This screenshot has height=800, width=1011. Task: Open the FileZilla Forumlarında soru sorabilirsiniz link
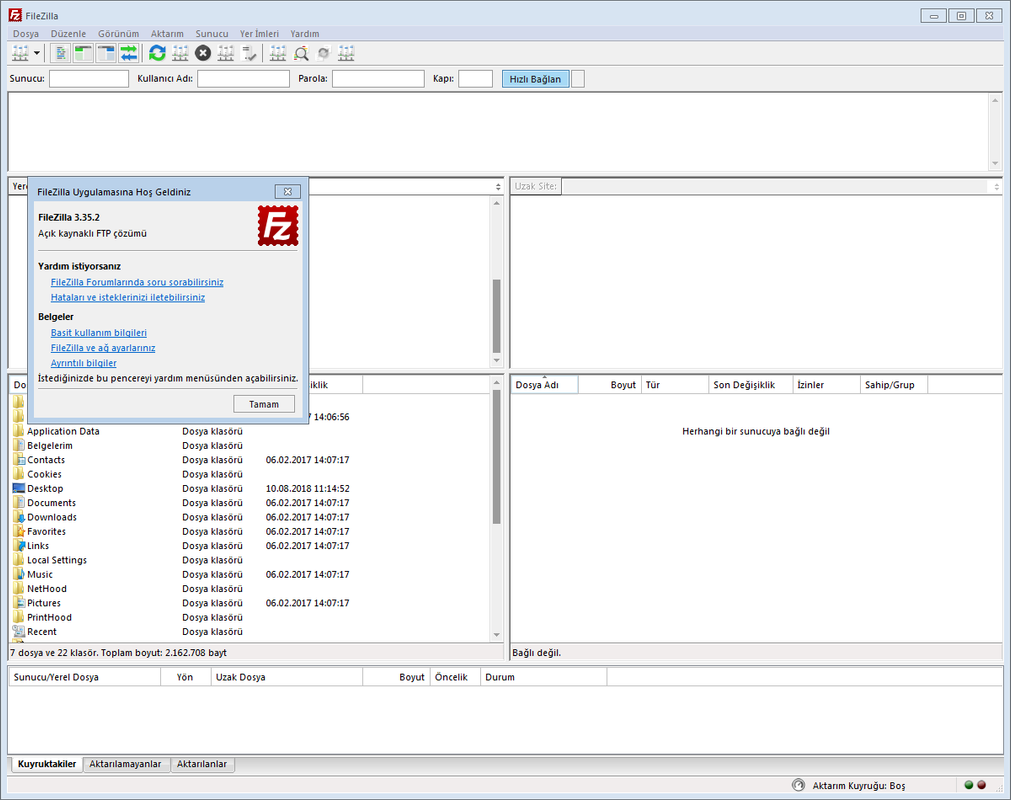[137, 282]
